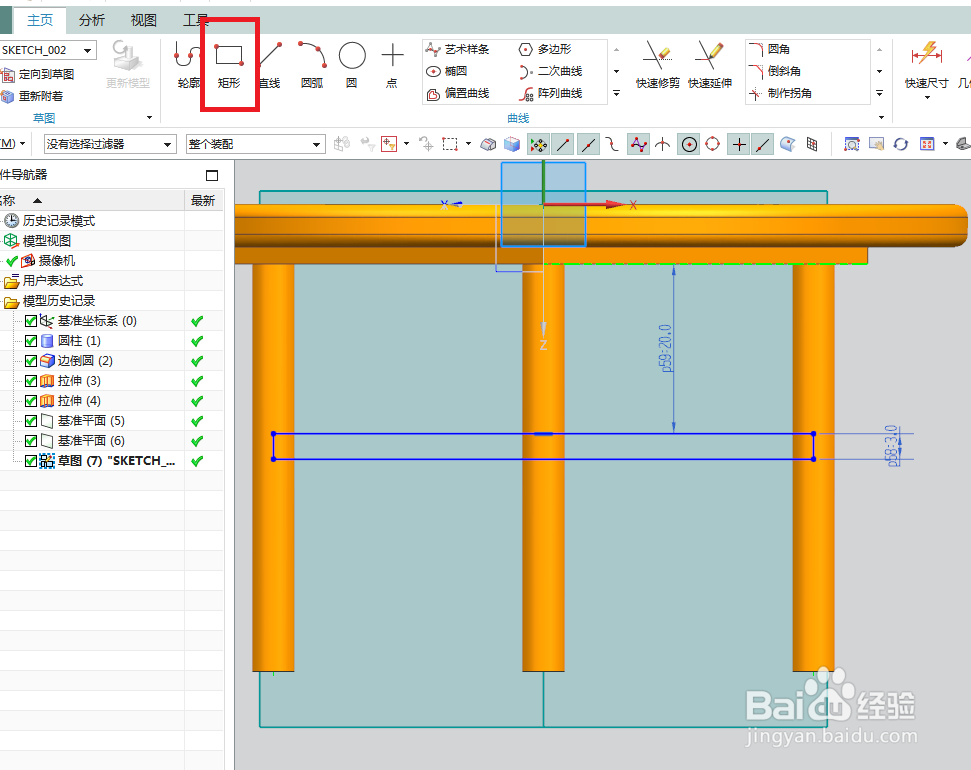The image size is (971, 770).
Task: Switch to the 视图 tab
Action: tap(144, 20)
